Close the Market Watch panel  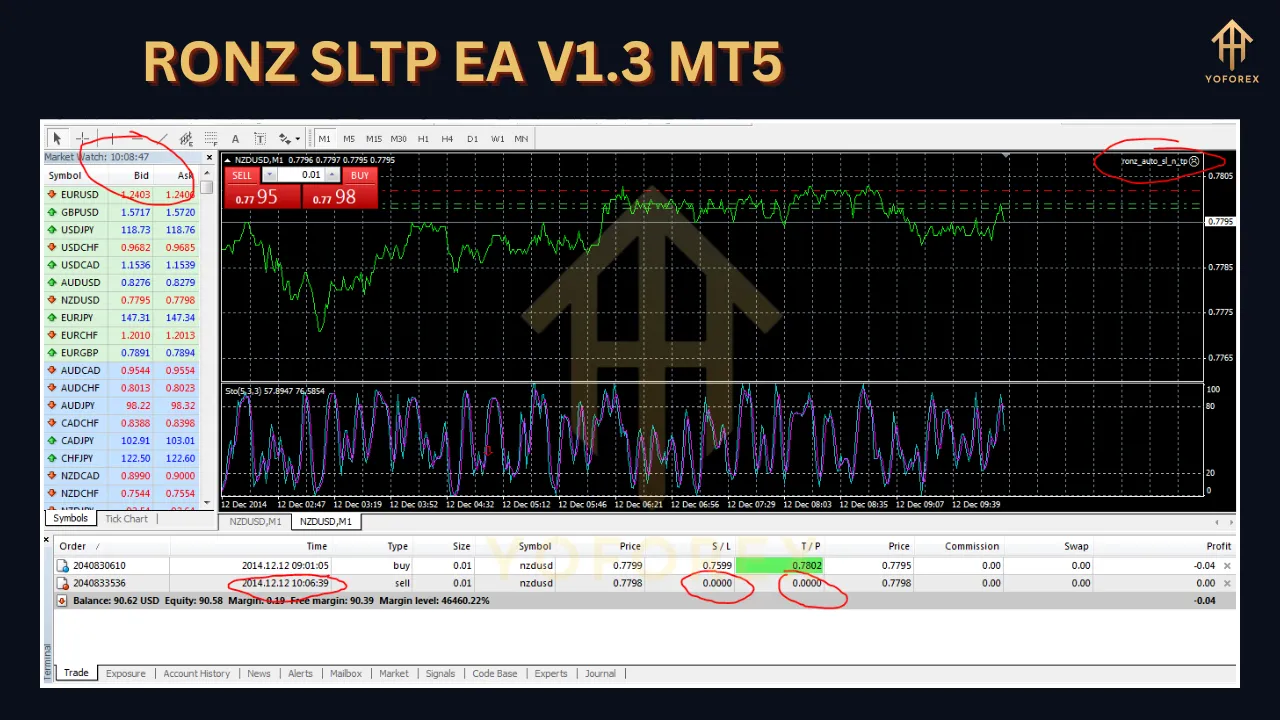tap(209, 157)
